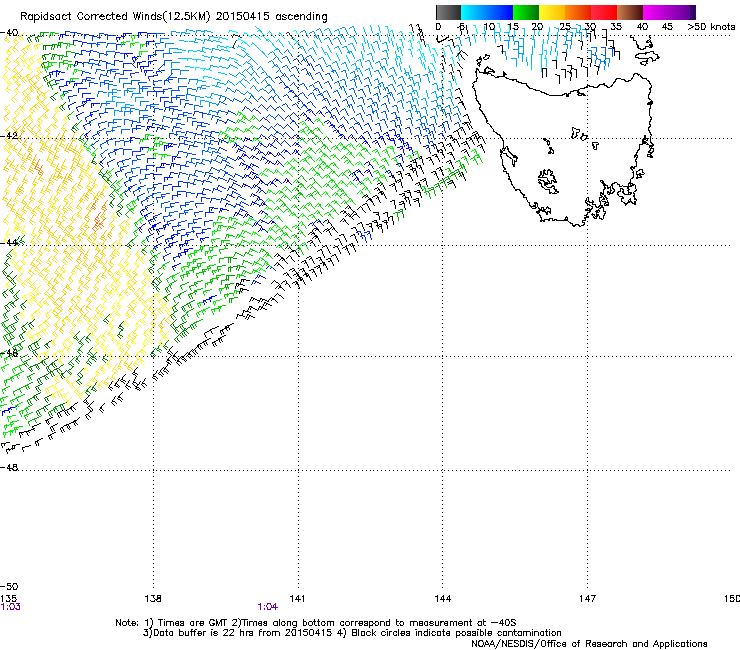Click the 'Times are GMT' note line

(316, 623)
